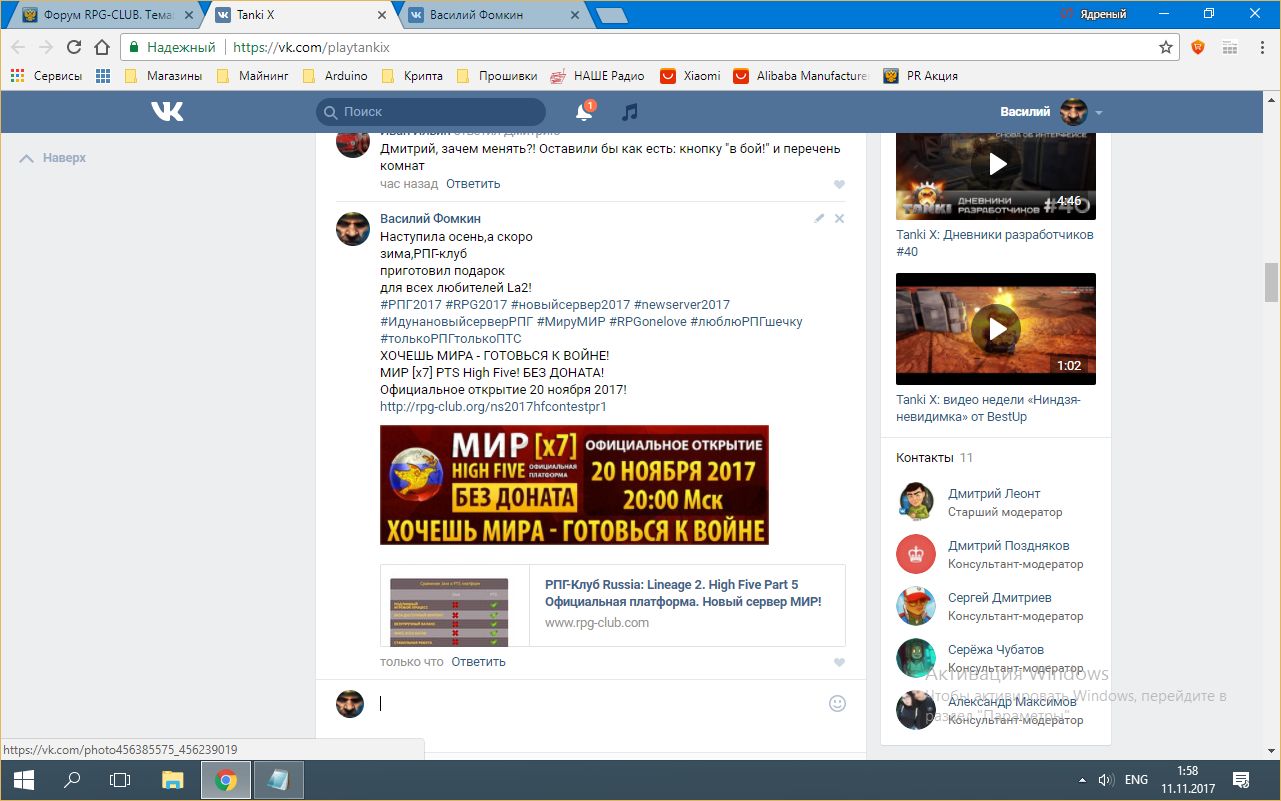Open the Arduino bookmark folder

335,76
